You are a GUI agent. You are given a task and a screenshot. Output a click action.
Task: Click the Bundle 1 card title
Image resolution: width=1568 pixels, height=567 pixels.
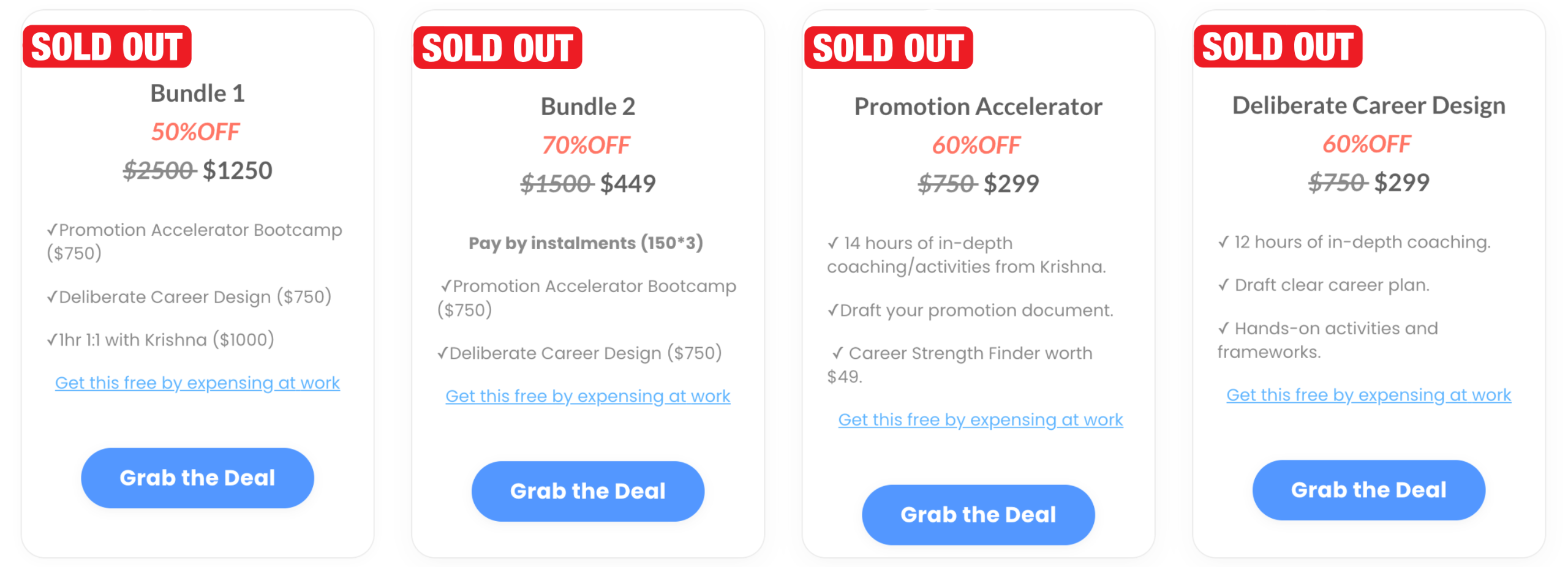click(x=197, y=94)
